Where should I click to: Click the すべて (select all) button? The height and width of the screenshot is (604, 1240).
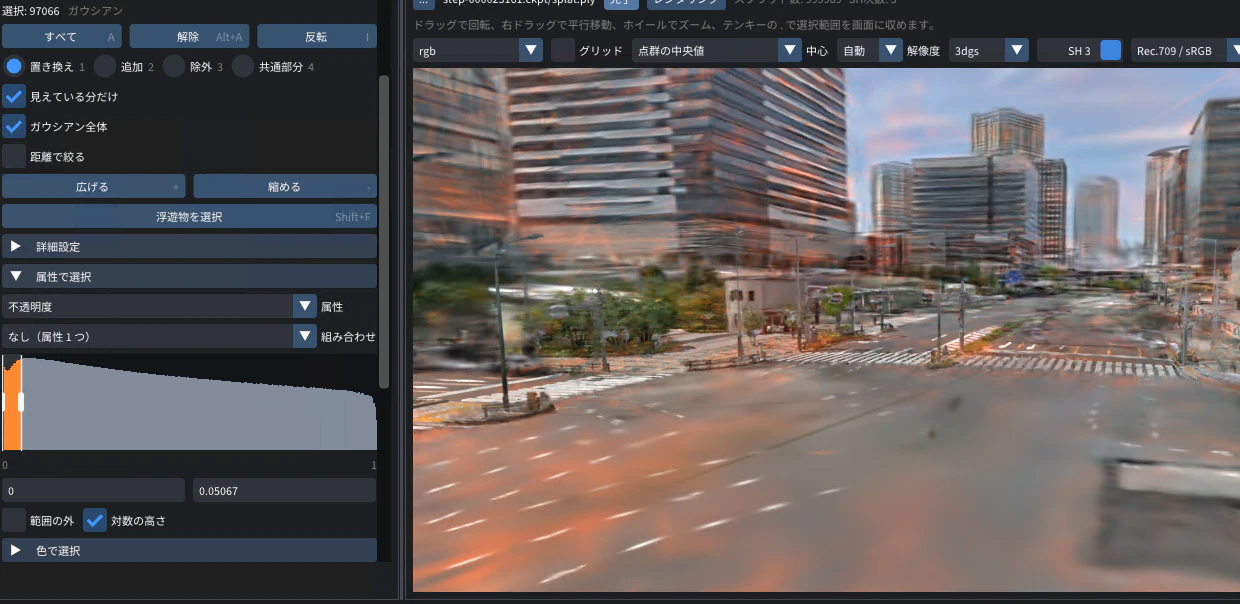62,36
